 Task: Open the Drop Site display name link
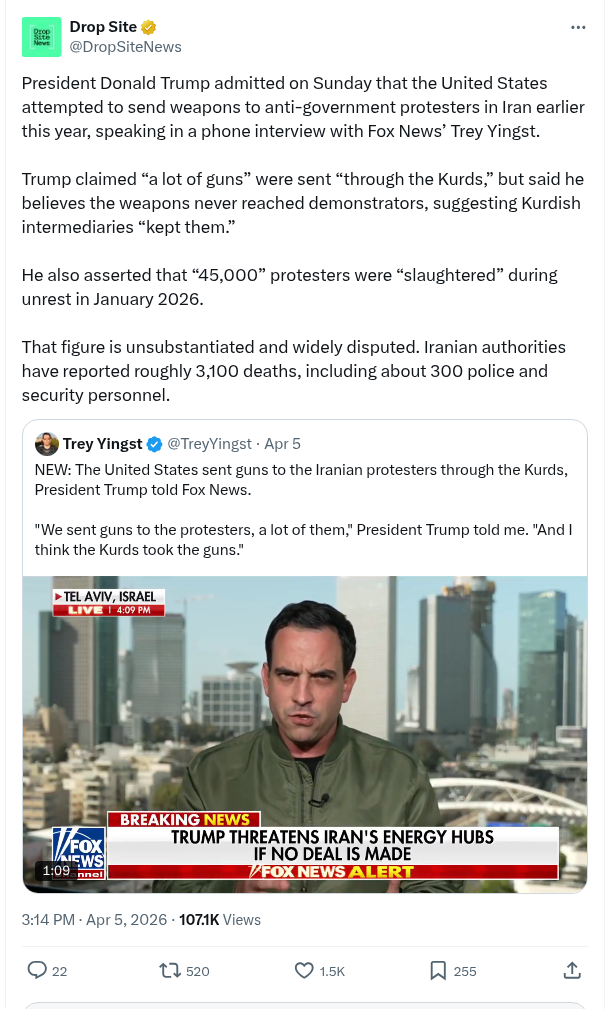point(103,27)
